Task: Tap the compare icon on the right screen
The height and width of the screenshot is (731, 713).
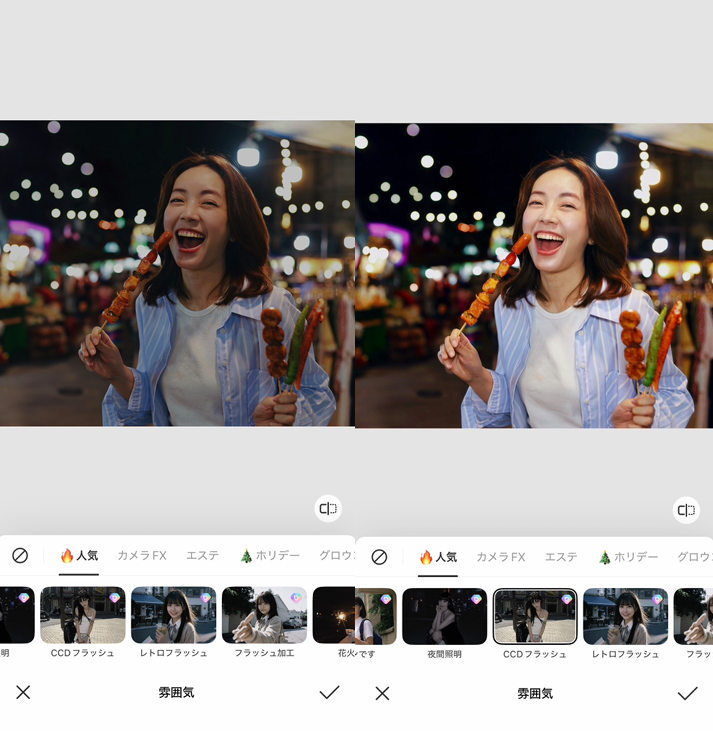Action: coord(686,510)
